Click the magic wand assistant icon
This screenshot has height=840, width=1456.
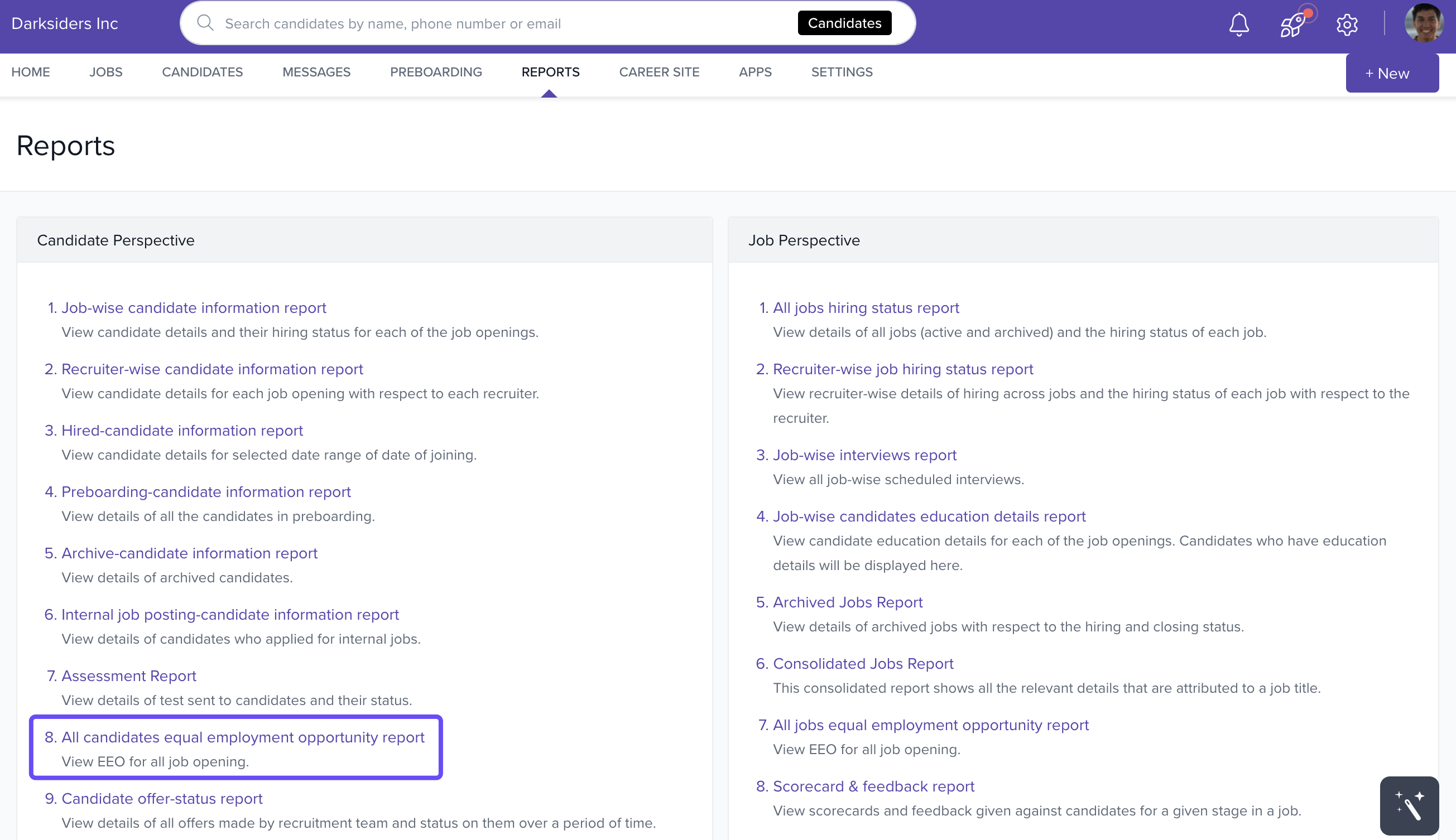coord(1409,805)
